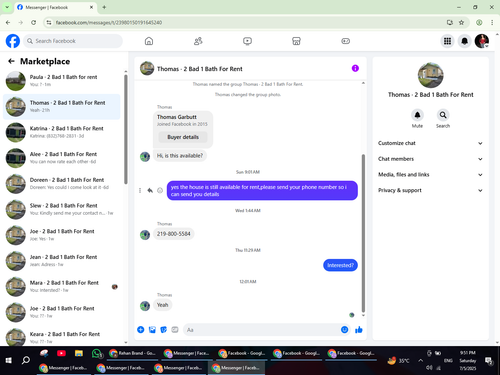This screenshot has width=500, height=375.
Task: Switch to Rehan Brand Chrome taskbar window
Action: pyautogui.click(x=132, y=353)
